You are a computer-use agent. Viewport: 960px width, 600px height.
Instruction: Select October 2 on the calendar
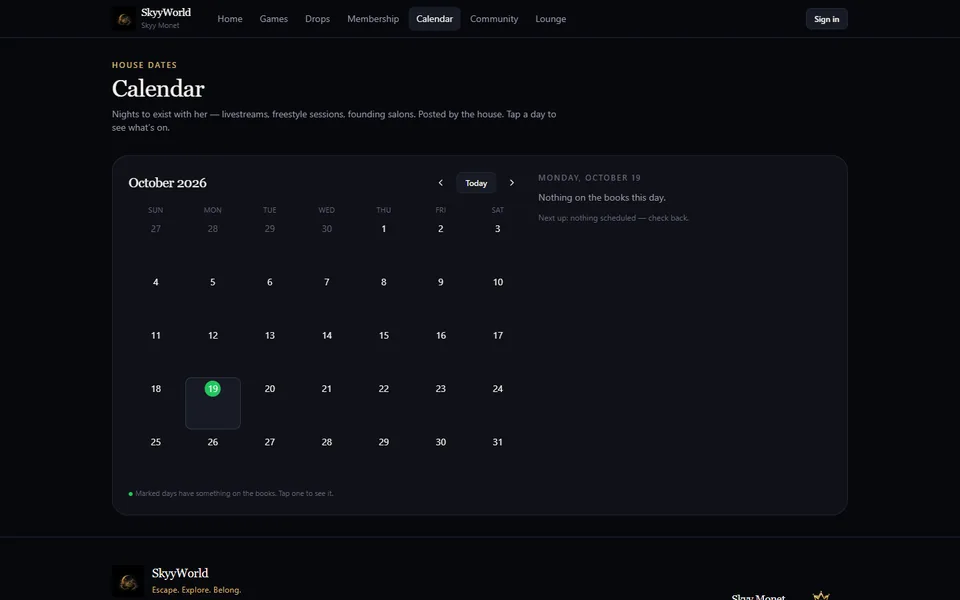pyautogui.click(x=441, y=243)
